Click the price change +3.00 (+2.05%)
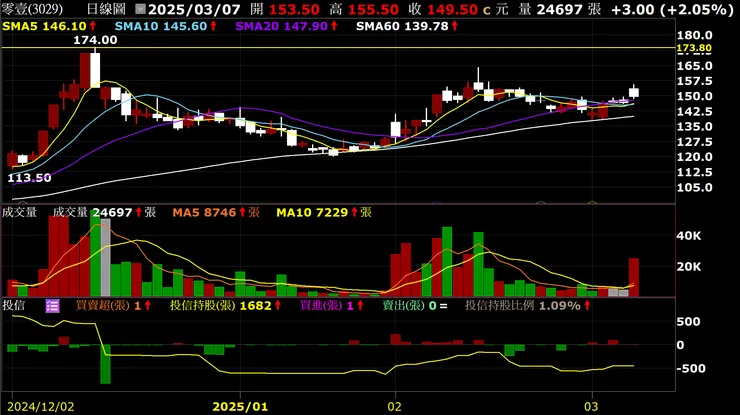Image resolution: width=740 pixels, height=415 pixels. pyautogui.click(x=672, y=9)
